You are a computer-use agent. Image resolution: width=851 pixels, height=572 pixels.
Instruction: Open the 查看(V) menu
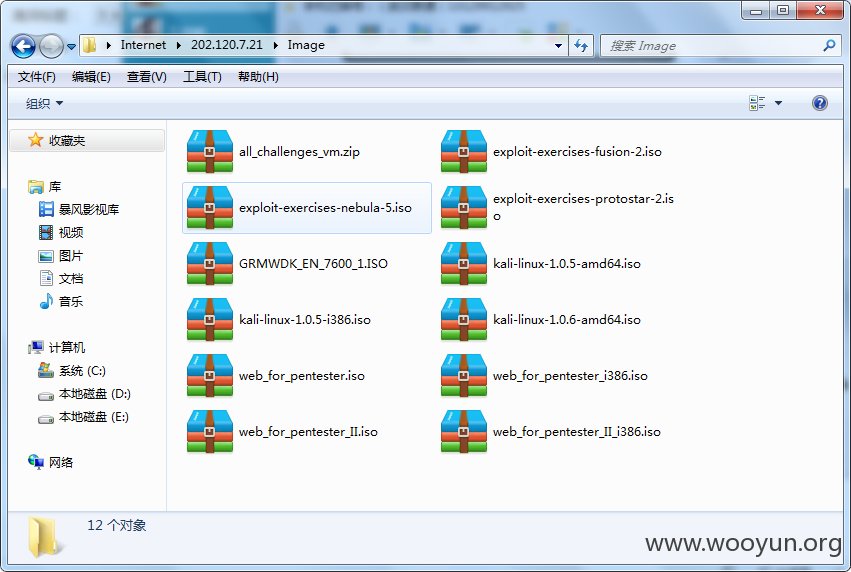point(147,77)
